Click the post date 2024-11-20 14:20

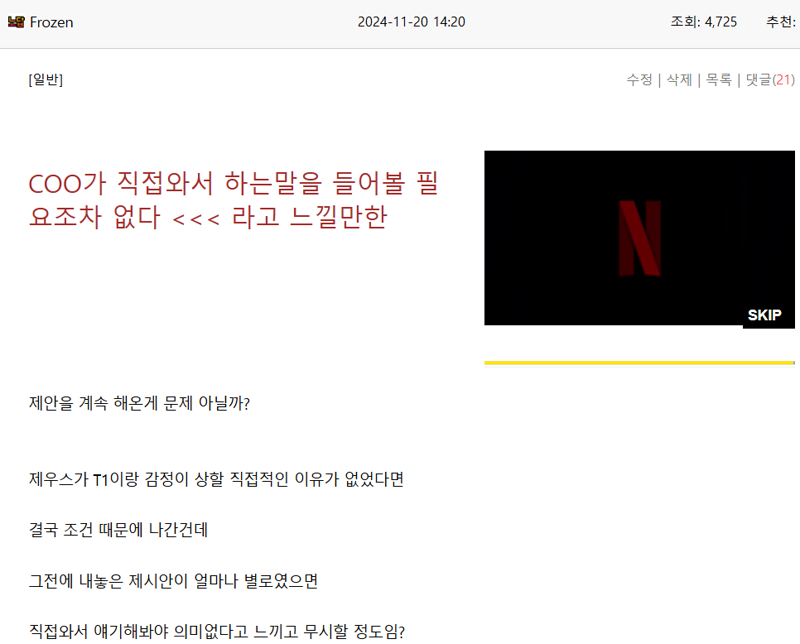click(411, 22)
